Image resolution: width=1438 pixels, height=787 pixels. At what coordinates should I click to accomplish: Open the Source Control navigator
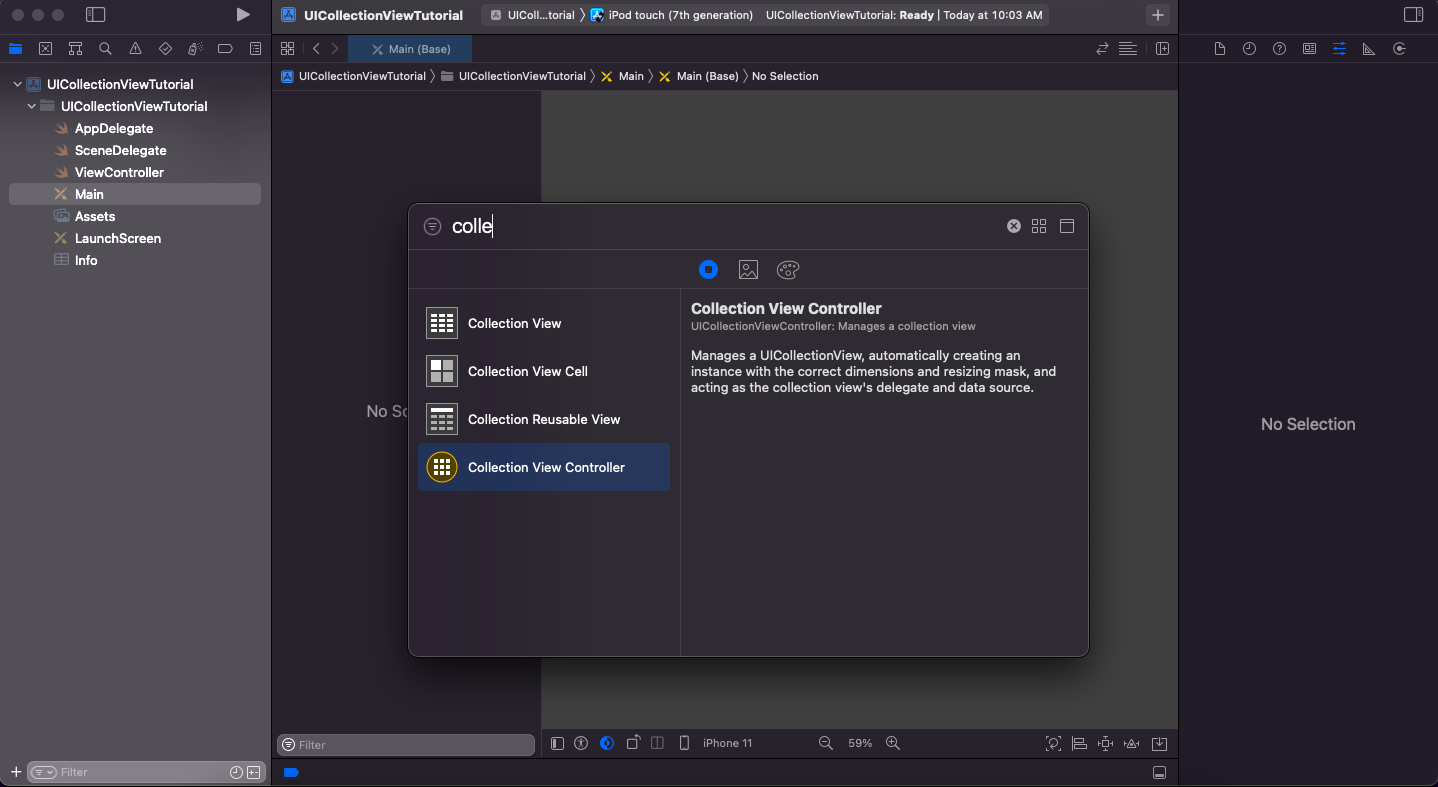coord(45,48)
